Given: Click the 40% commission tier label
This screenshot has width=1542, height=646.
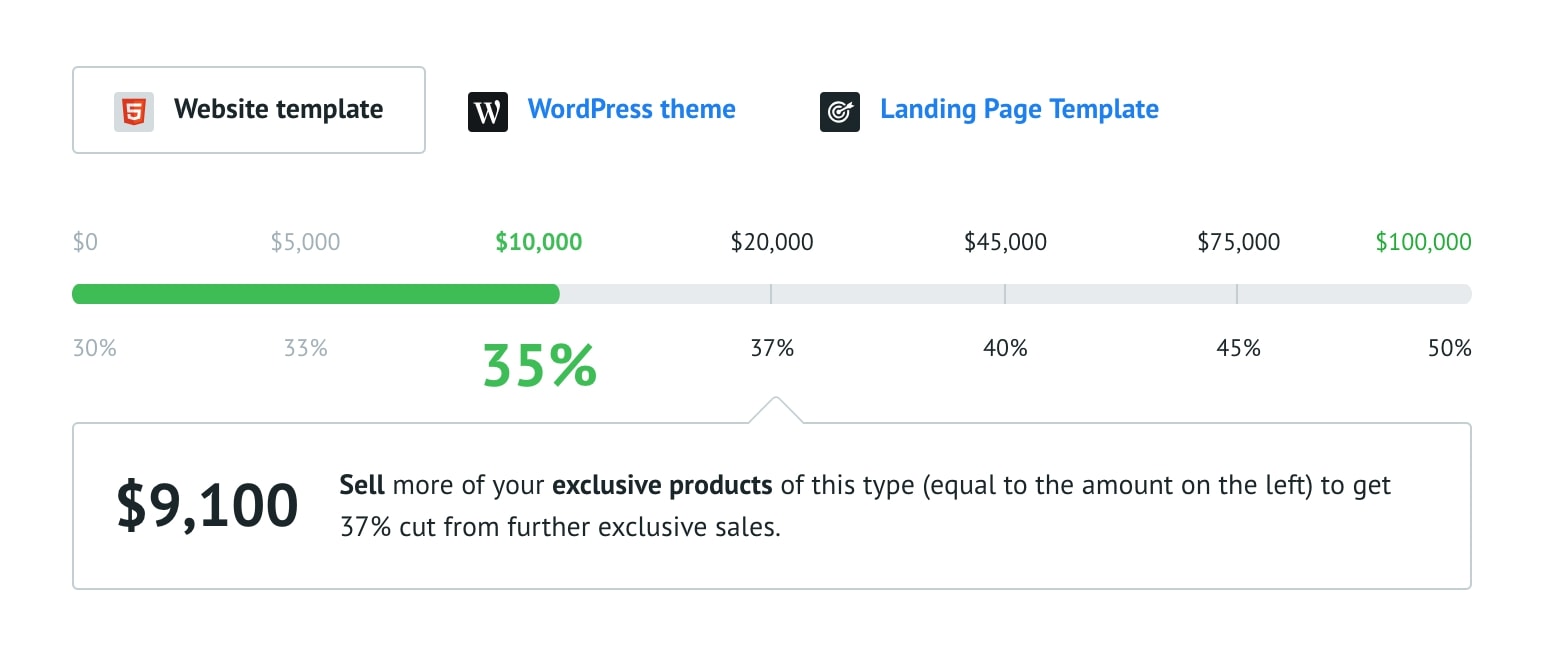Looking at the screenshot, I should (x=1005, y=349).
